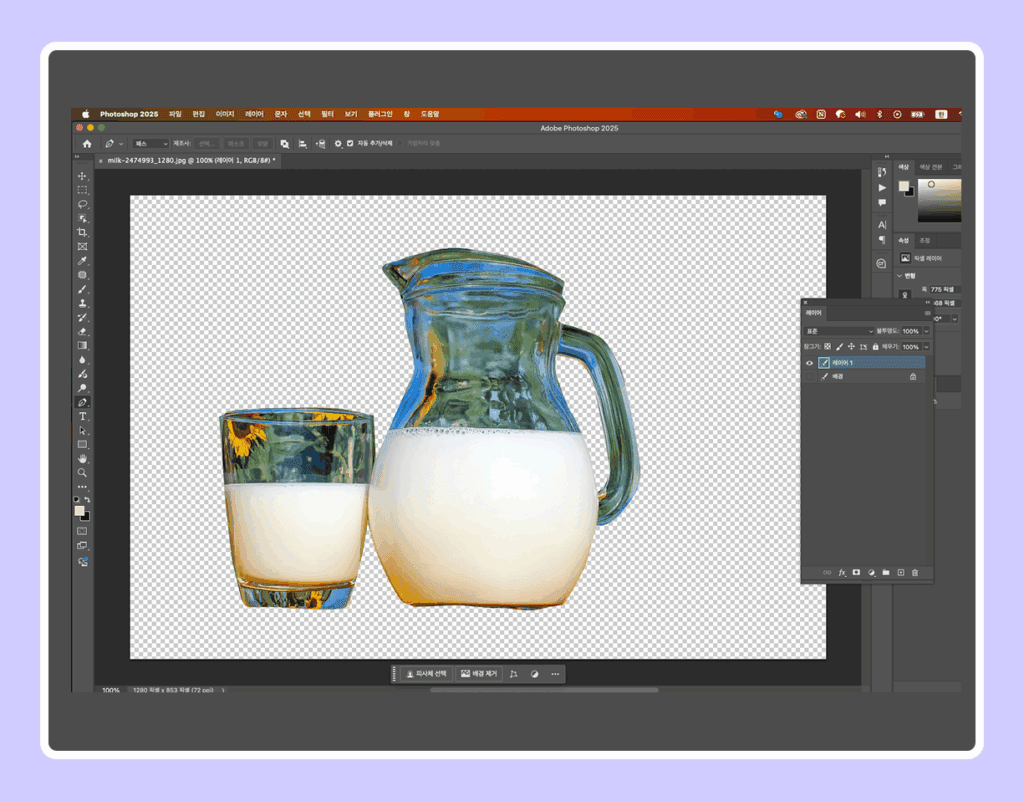The height and width of the screenshot is (801, 1024).
Task: Select the Type tool
Action: [82, 416]
